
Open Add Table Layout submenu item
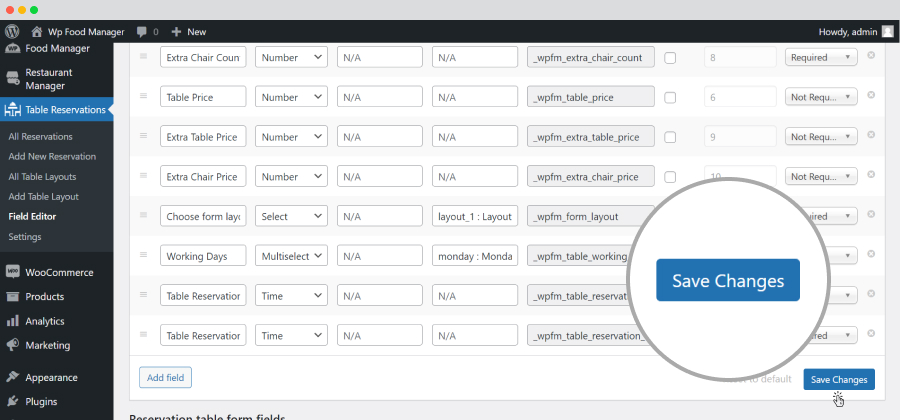pos(44,196)
